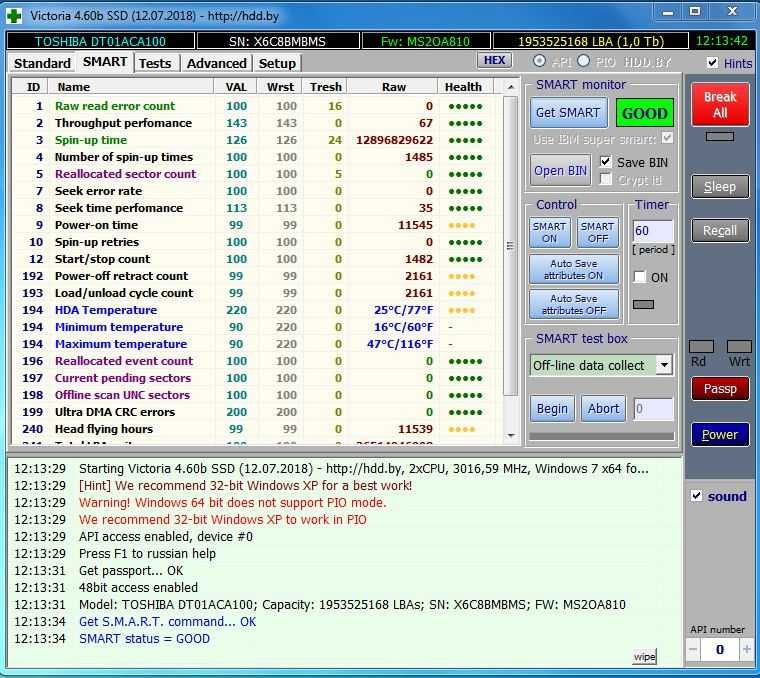This screenshot has height=678, width=760.
Task: Open the Off-line data collect dropdown
Action: [x=664, y=365]
